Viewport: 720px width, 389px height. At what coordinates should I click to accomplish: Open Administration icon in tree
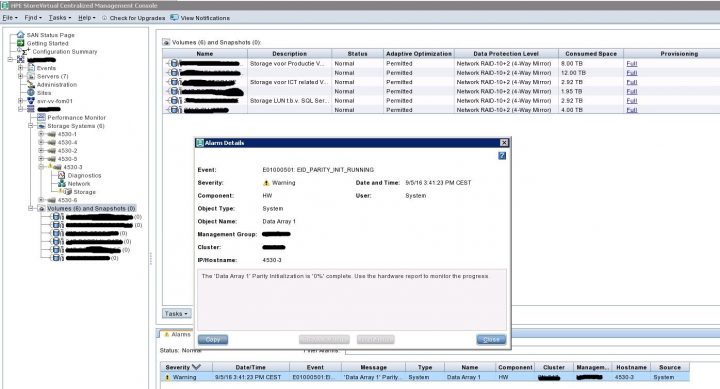[31, 85]
